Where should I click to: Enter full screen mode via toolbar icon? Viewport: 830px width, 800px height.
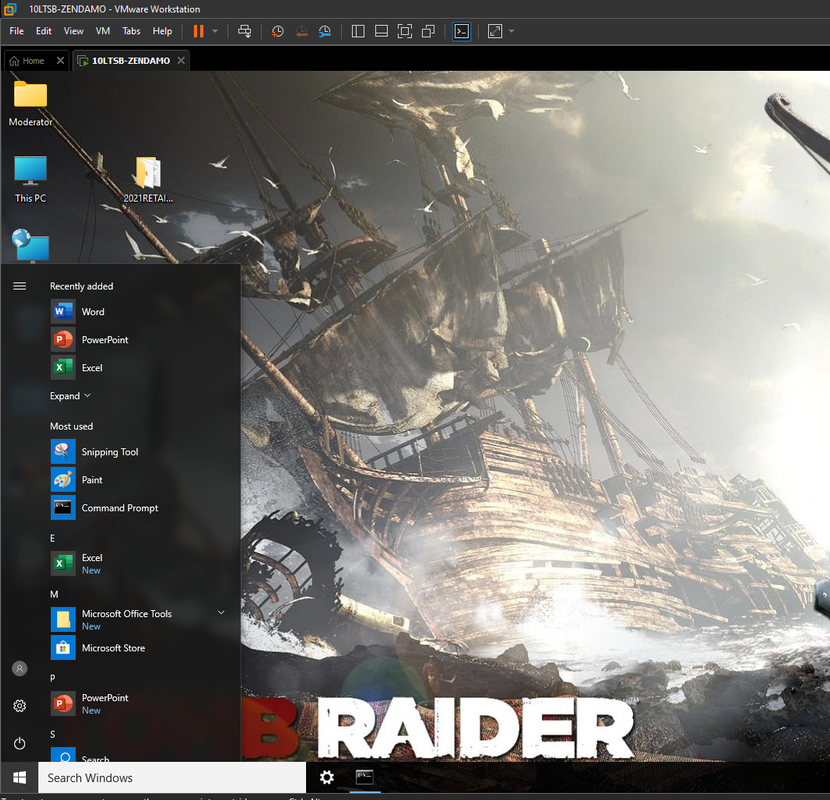coord(404,31)
